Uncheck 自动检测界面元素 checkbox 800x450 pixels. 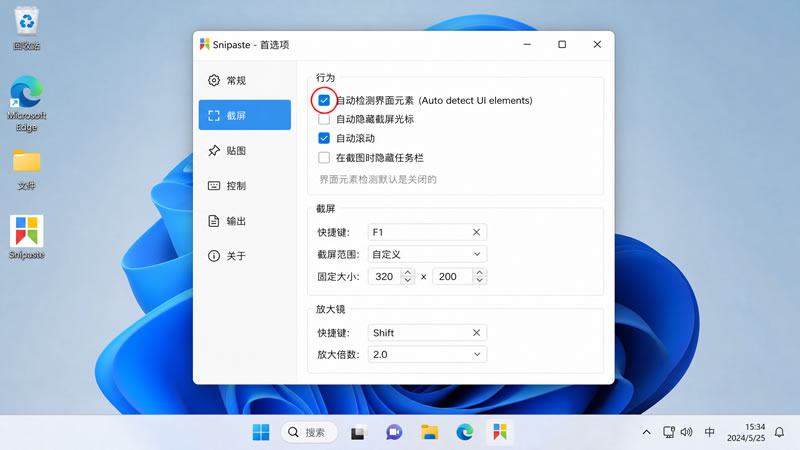(x=324, y=101)
